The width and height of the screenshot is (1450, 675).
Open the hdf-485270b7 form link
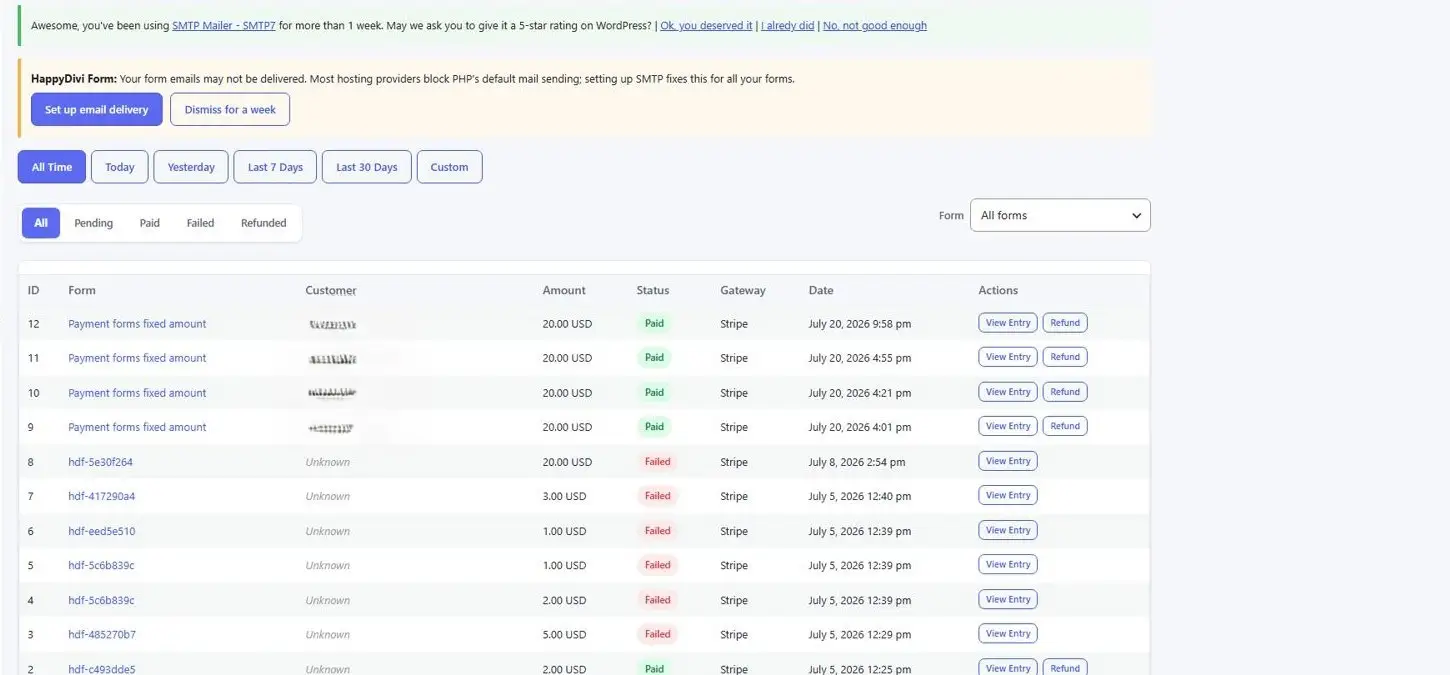pos(102,634)
